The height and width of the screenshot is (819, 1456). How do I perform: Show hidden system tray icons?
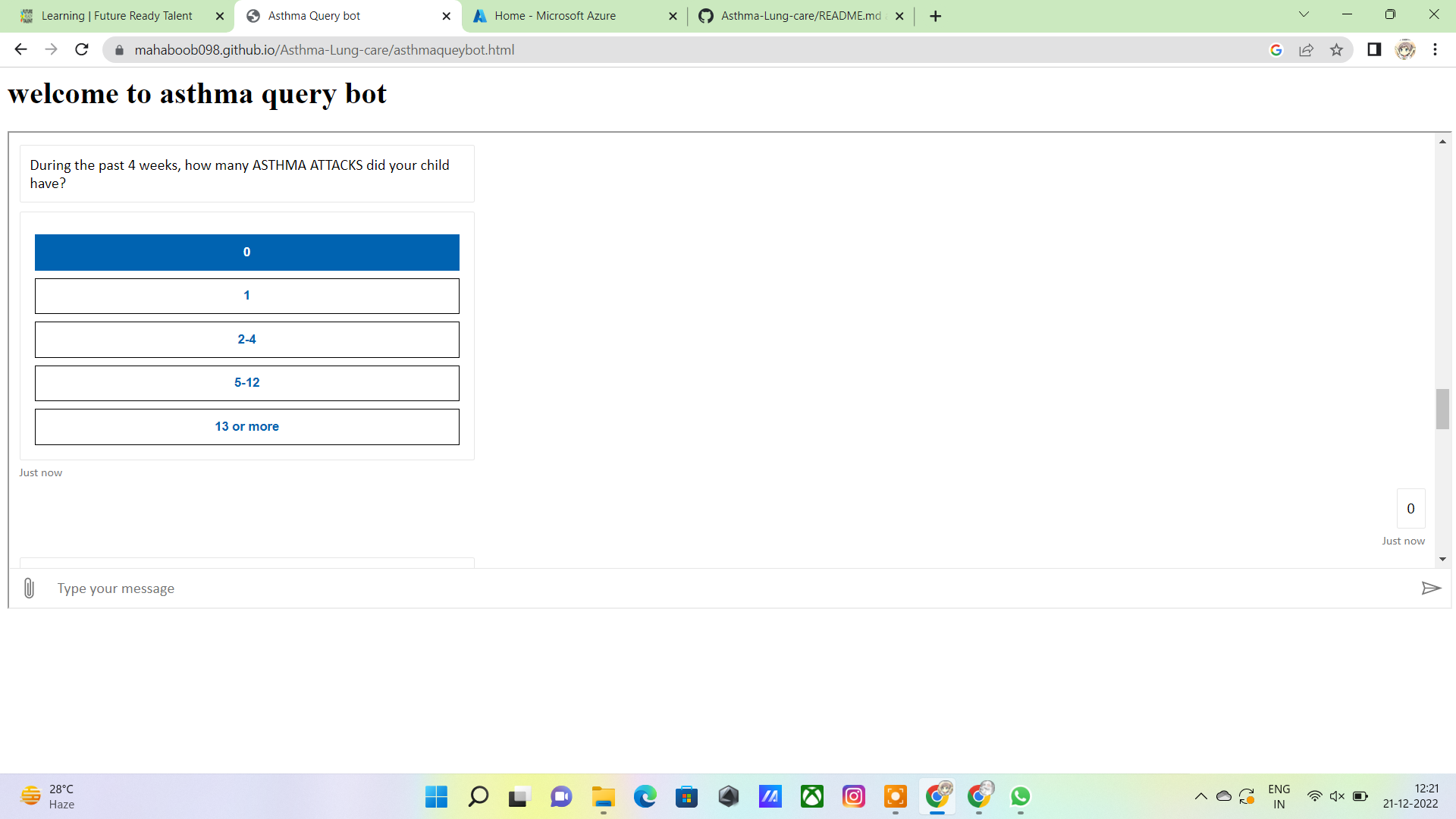click(x=1200, y=796)
